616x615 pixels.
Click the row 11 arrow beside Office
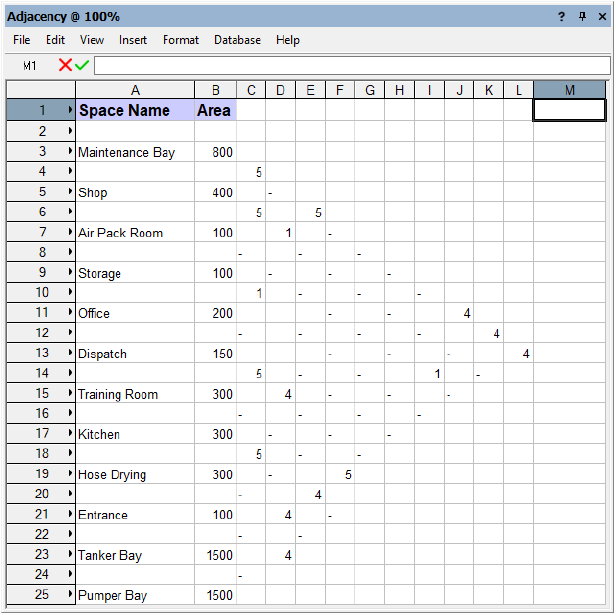pyautogui.click(x=70, y=313)
